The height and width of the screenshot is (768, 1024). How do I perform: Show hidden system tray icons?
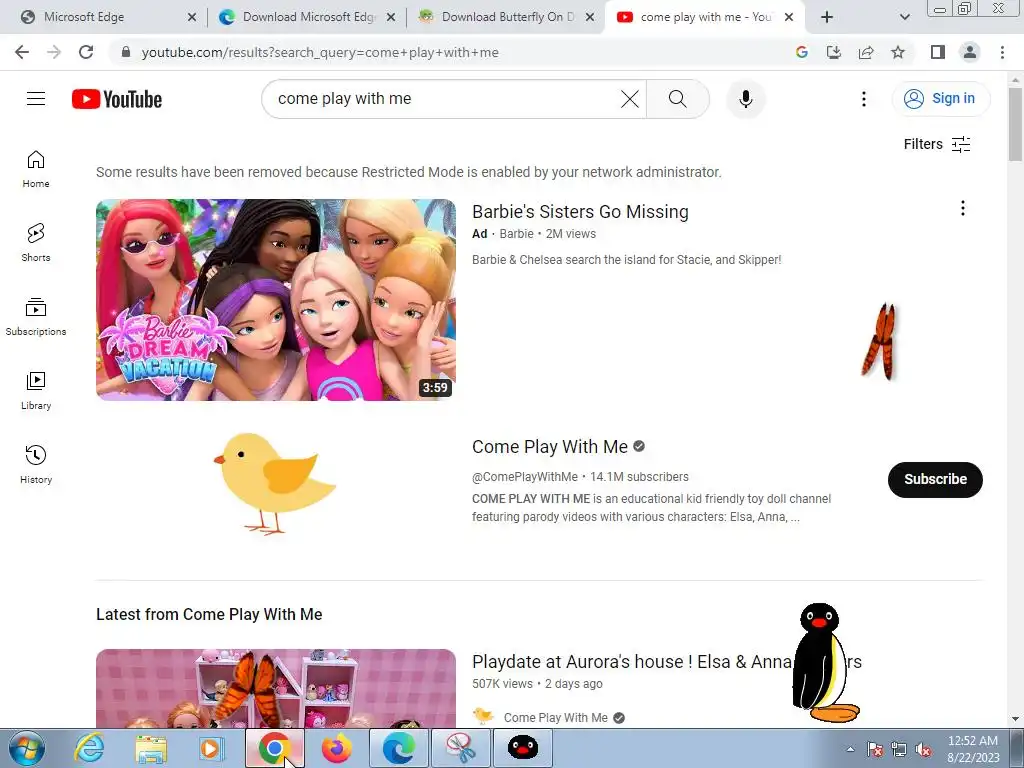pos(850,749)
